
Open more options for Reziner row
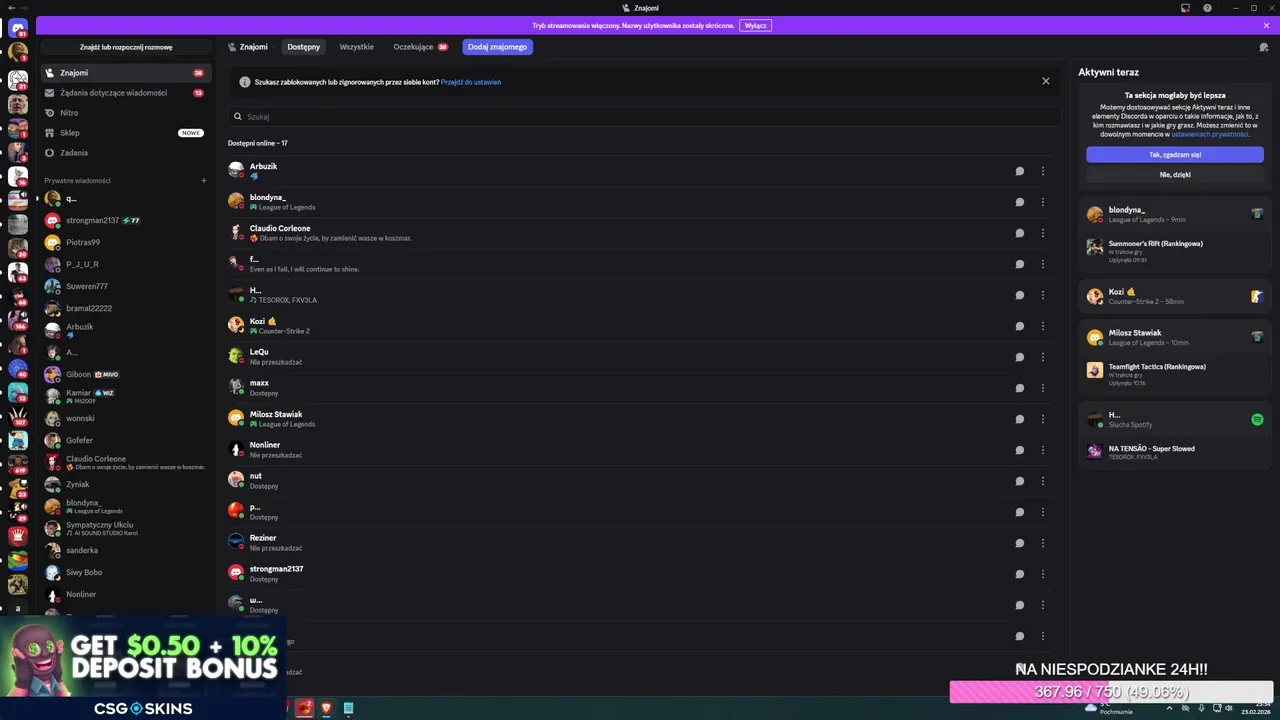point(1043,543)
